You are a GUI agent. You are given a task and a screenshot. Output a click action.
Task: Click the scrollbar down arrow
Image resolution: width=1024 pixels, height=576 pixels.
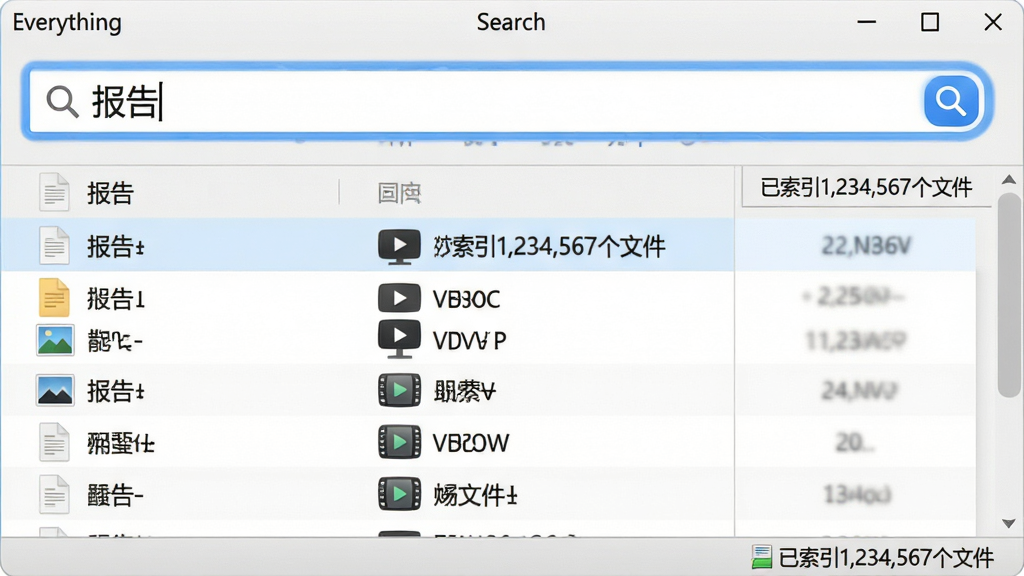1008,524
